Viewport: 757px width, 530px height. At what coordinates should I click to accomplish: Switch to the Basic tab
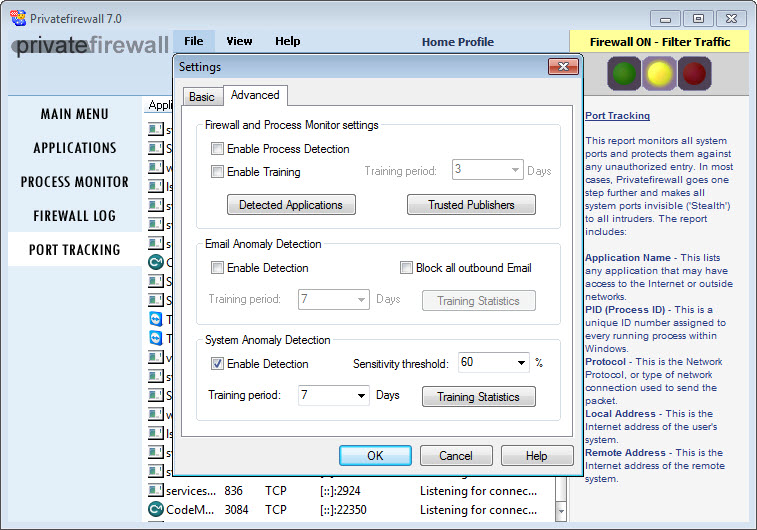pos(202,97)
